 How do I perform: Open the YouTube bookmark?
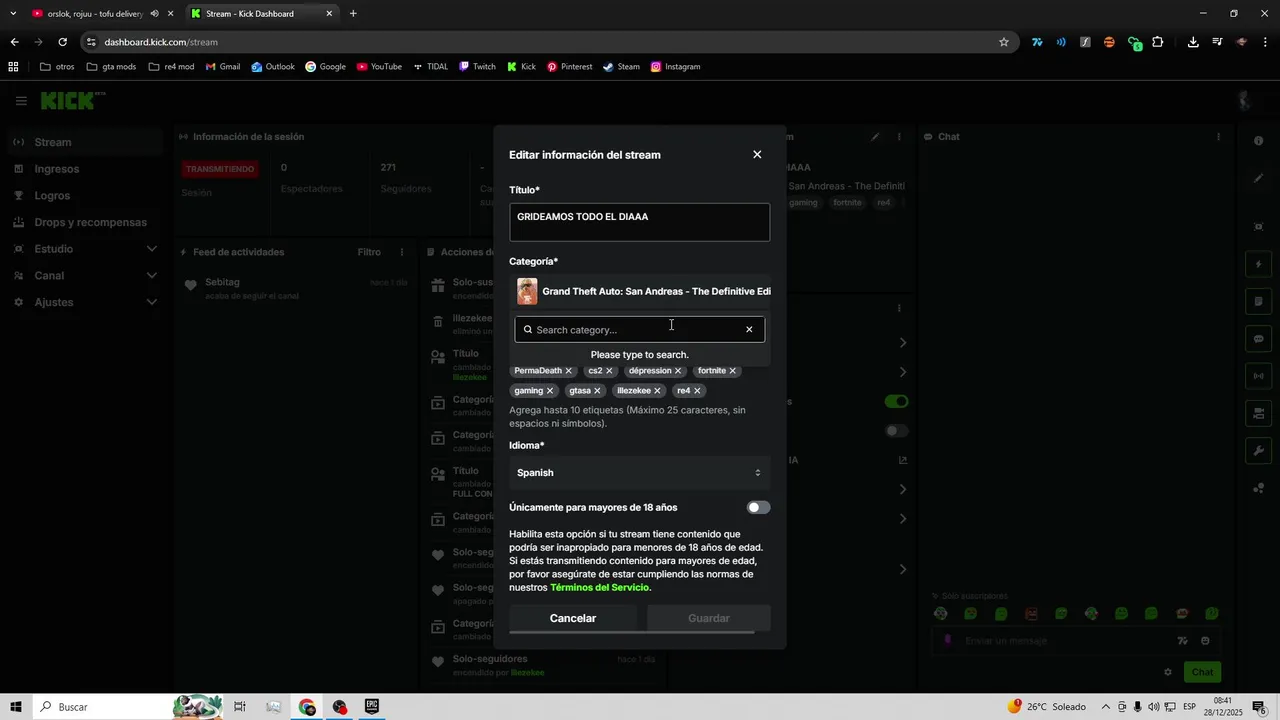(x=379, y=67)
